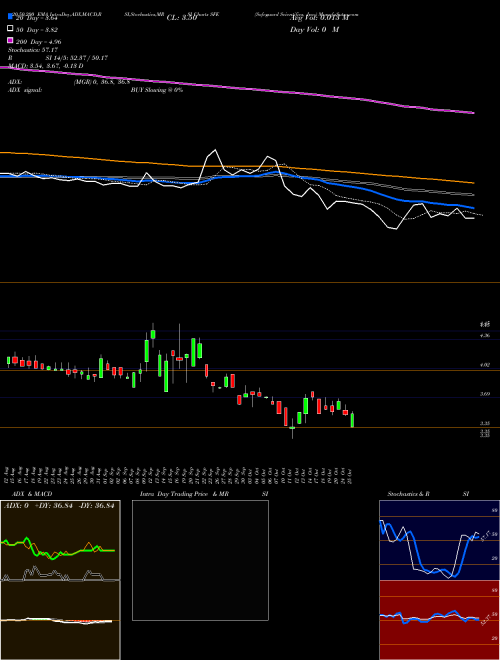Open the ADX & MACD indicator chart
This screenshot has height=660, width=500.
60,580
